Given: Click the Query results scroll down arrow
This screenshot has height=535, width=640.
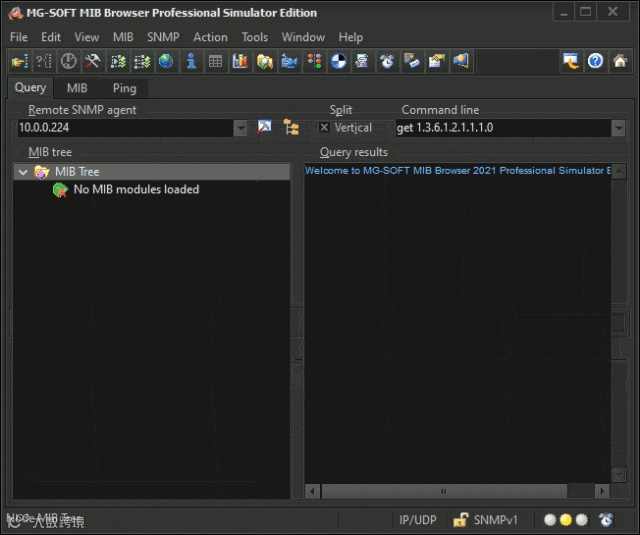Looking at the screenshot, I should tap(619, 475).
